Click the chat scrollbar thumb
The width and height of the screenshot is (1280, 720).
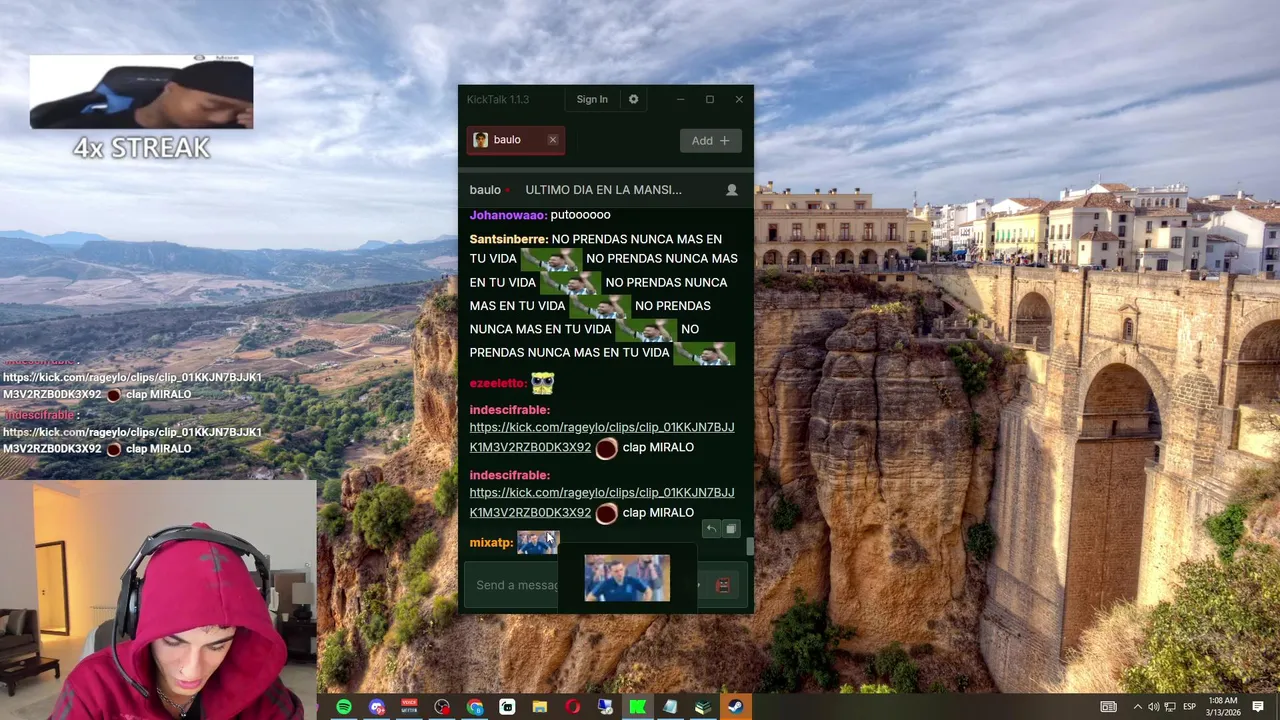pyautogui.click(x=750, y=546)
